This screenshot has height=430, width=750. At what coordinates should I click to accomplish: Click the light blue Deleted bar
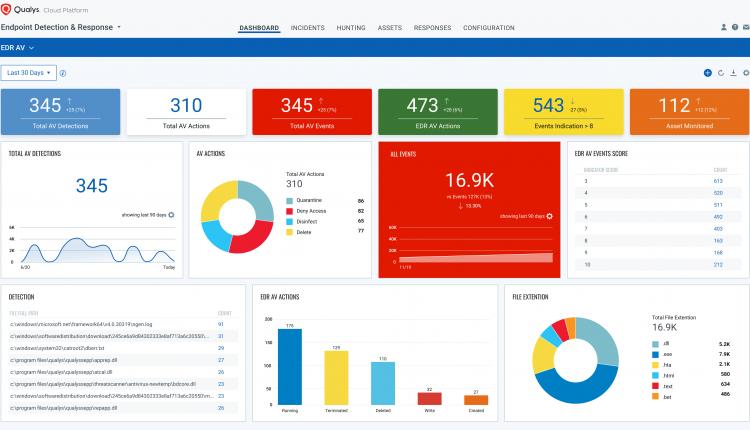click(383, 384)
